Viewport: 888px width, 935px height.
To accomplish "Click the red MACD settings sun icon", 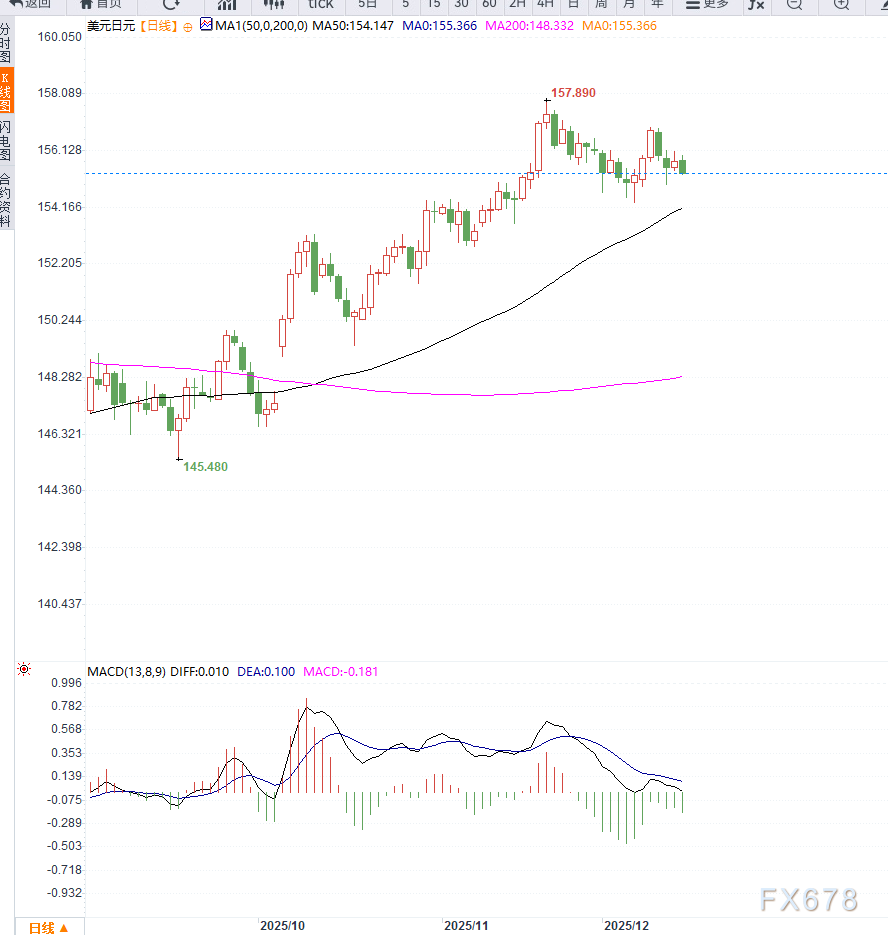I will coord(23,669).
